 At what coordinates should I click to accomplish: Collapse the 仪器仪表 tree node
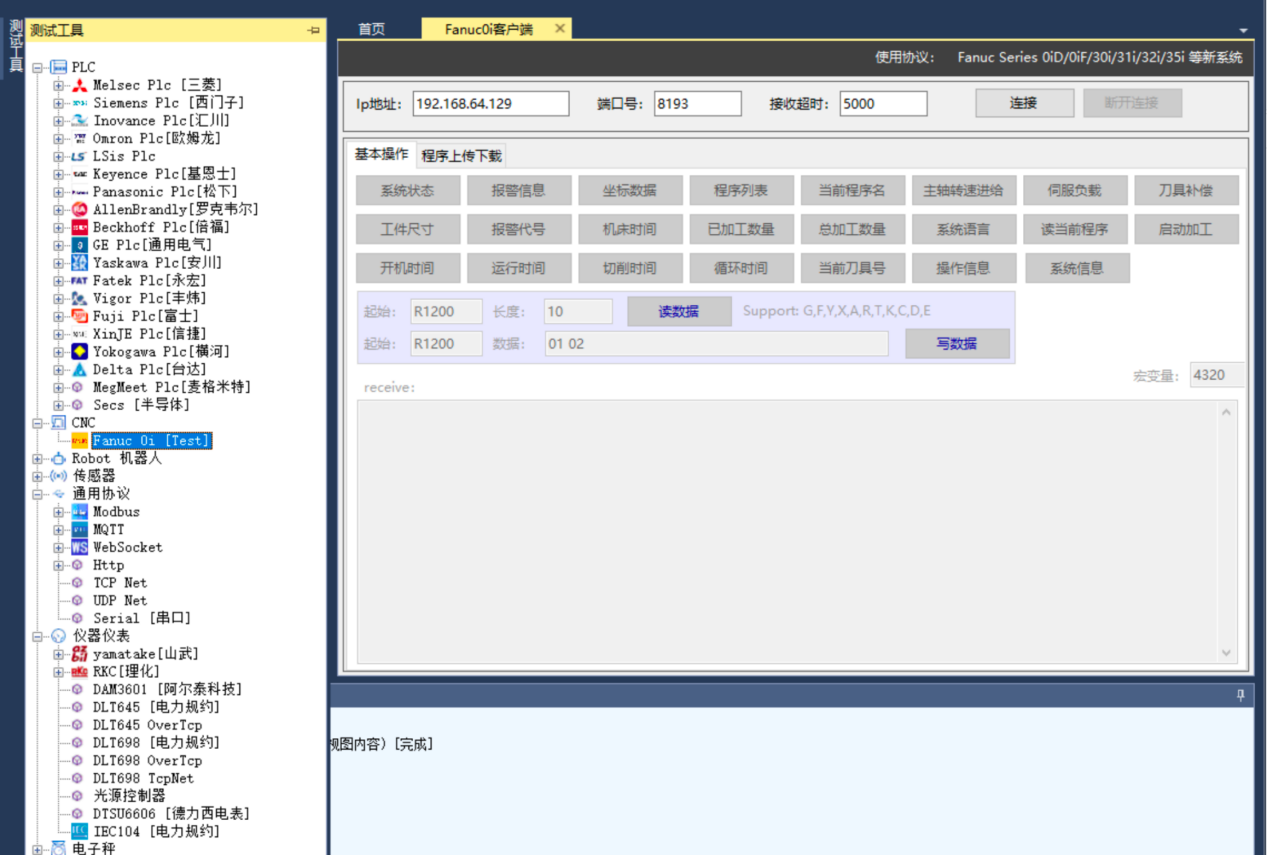click(x=38, y=636)
